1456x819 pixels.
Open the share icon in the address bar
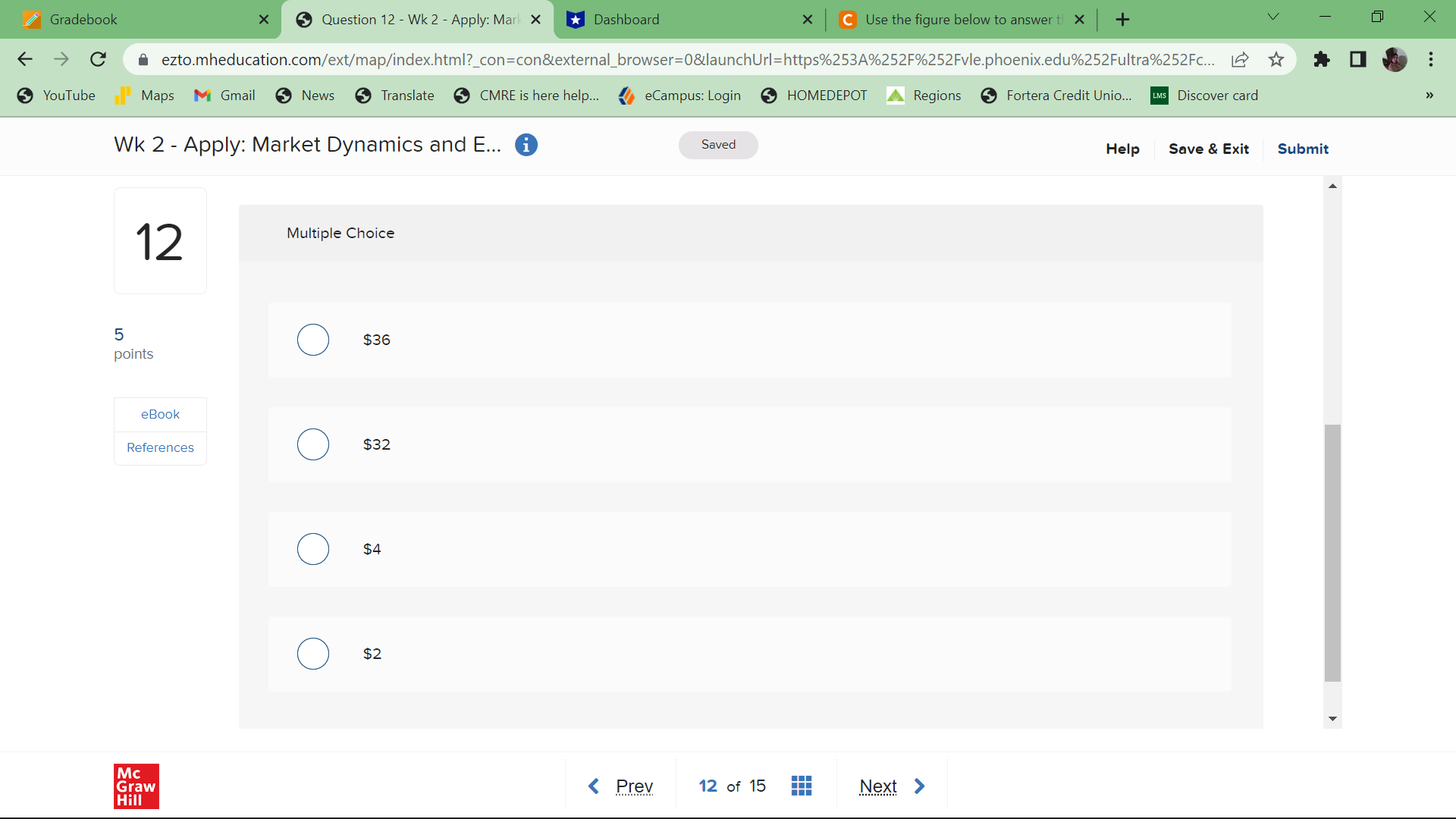pos(1241,59)
